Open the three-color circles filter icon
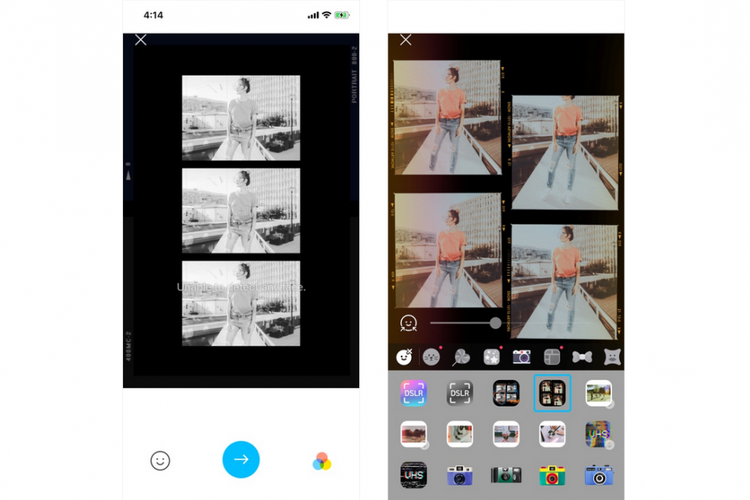 [322, 461]
